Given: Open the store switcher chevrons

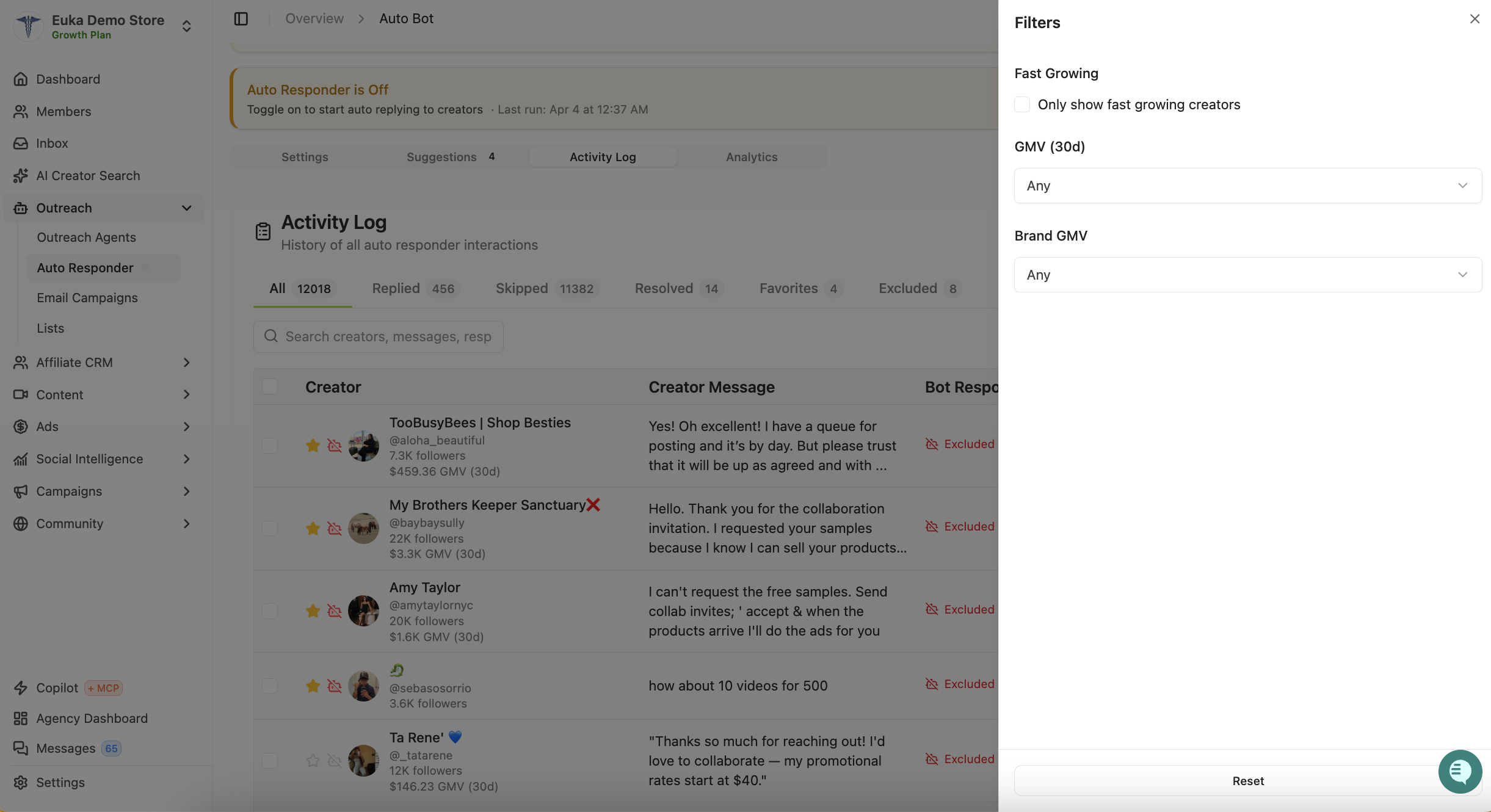Looking at the screenshot, I should (x=187, y=27).
